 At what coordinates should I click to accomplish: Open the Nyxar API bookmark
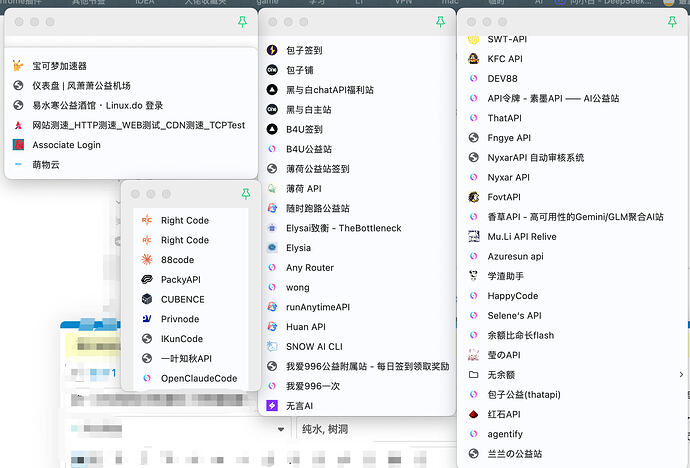[x=508, y=177]
